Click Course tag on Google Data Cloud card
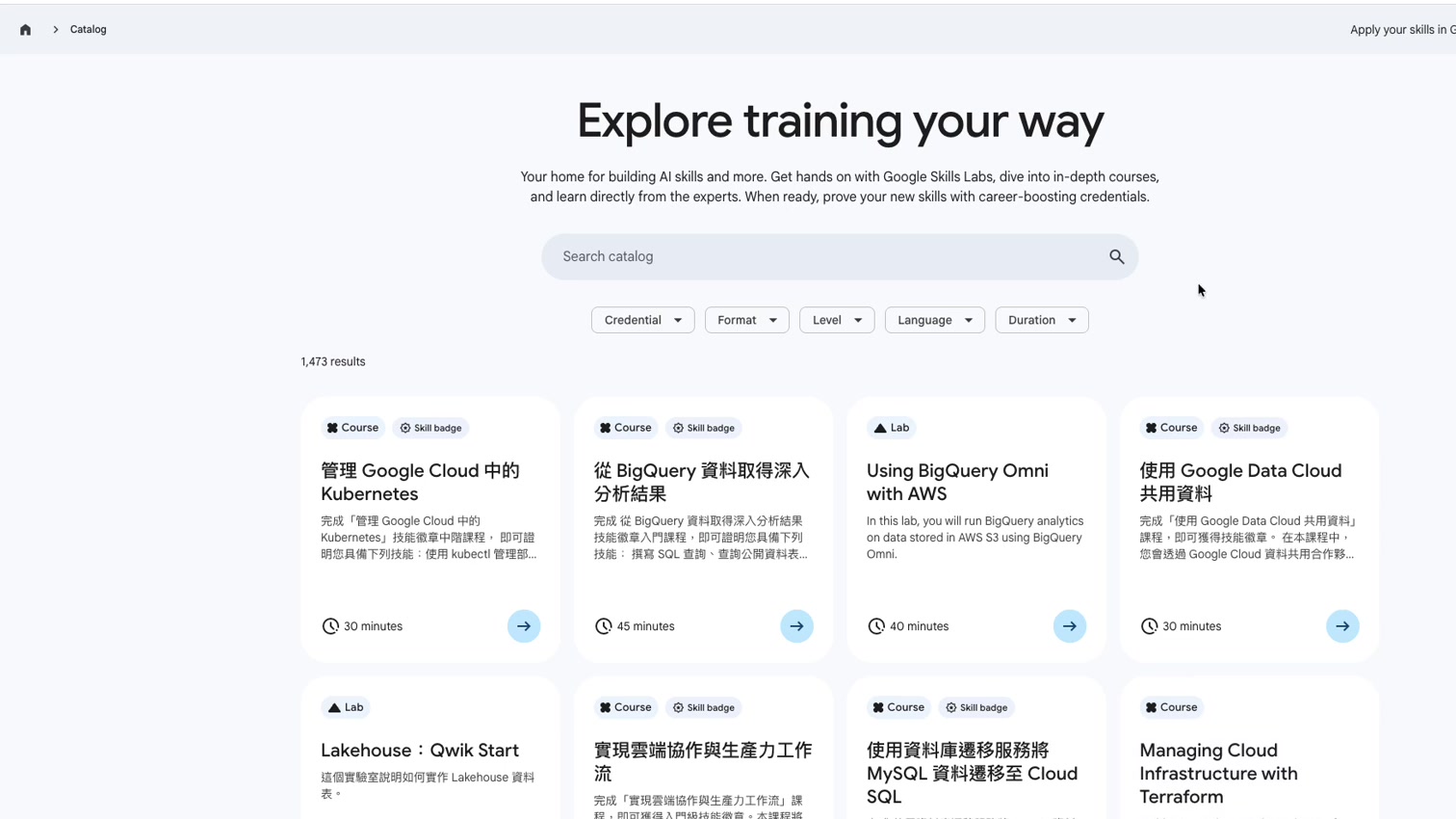The width and height of the screenshot is (1456, 819). click(x=1172, y=428)
